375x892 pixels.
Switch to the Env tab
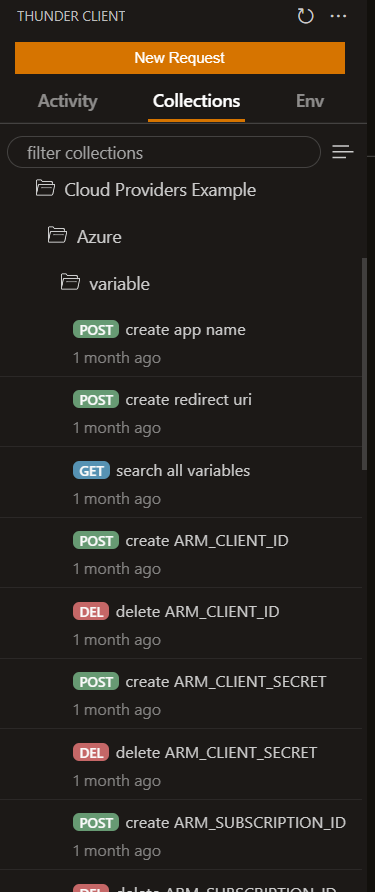coord(310,101)
